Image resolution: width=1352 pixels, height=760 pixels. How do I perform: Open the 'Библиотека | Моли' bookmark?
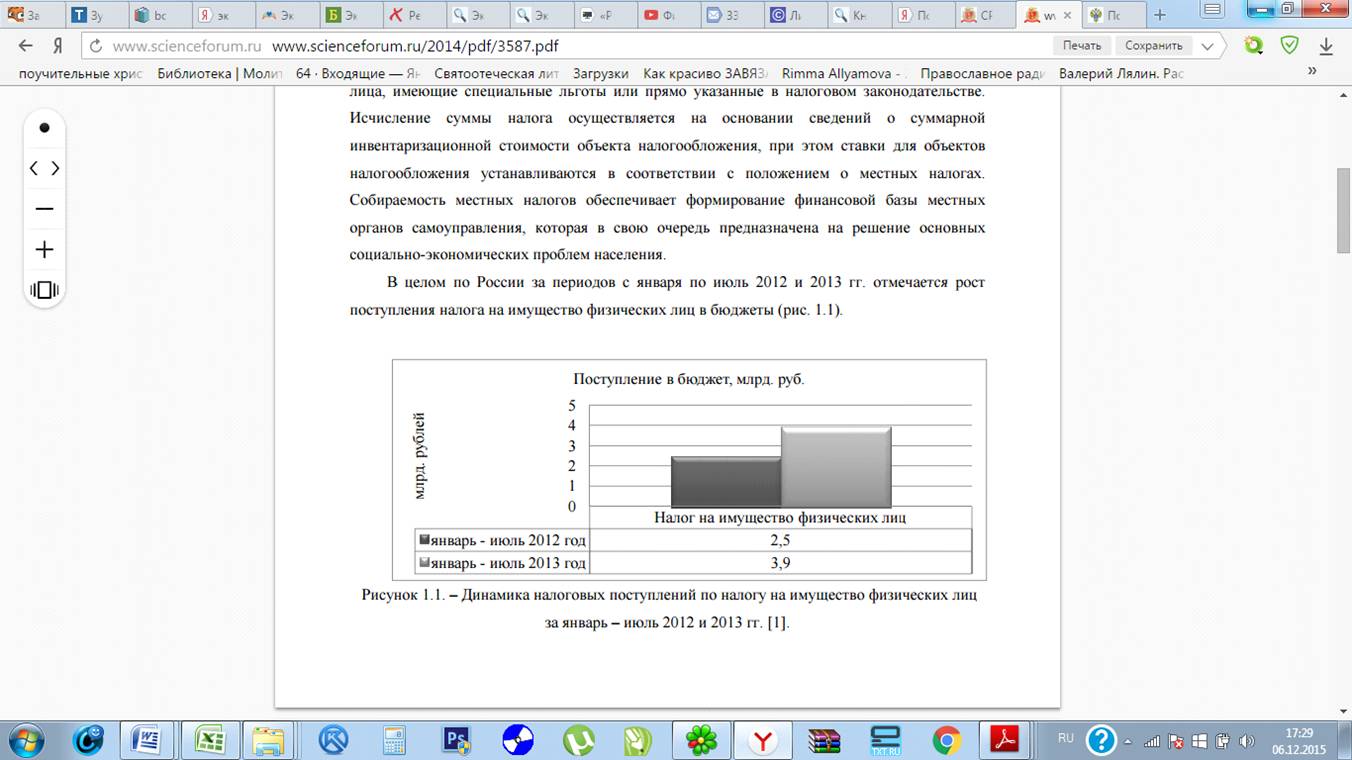[x=220, y=73]
